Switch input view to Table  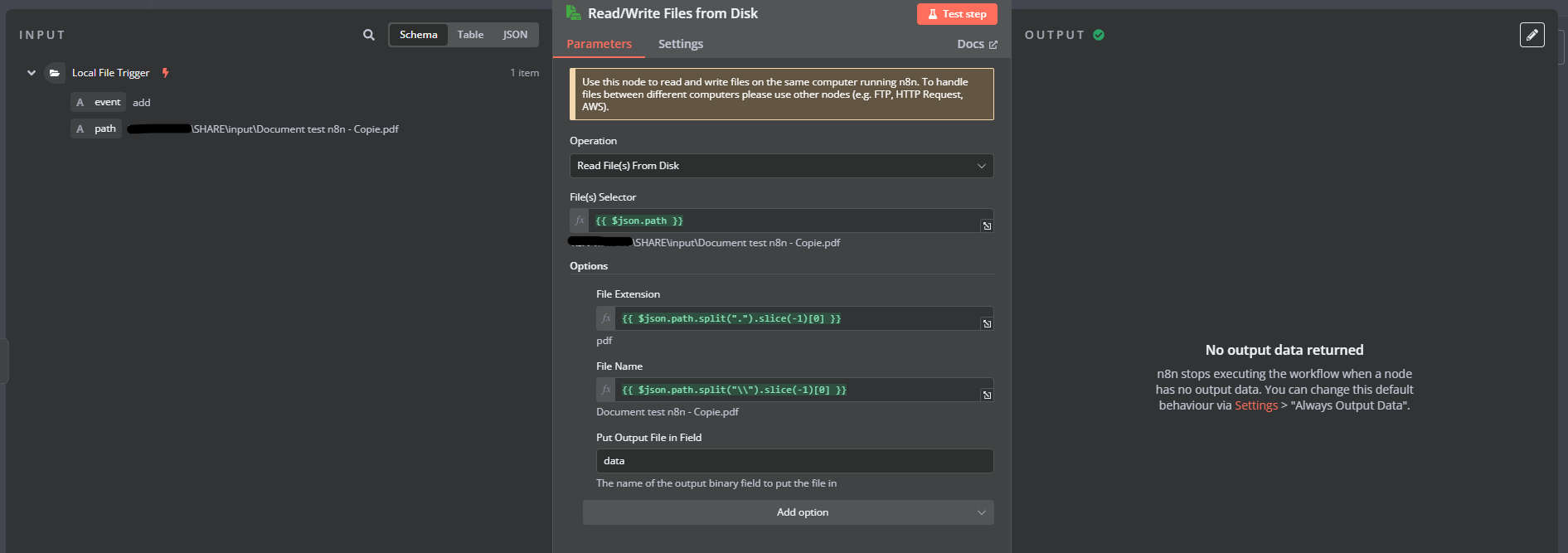pyautogui.click(x=470, y=35)
